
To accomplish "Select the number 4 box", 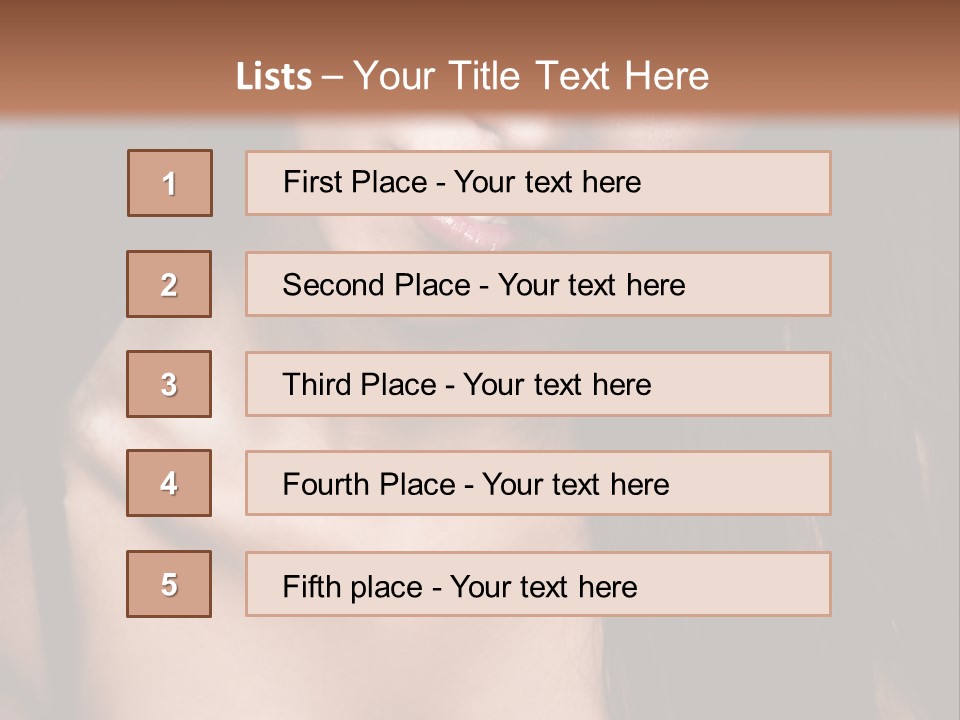I will (169, 483).
